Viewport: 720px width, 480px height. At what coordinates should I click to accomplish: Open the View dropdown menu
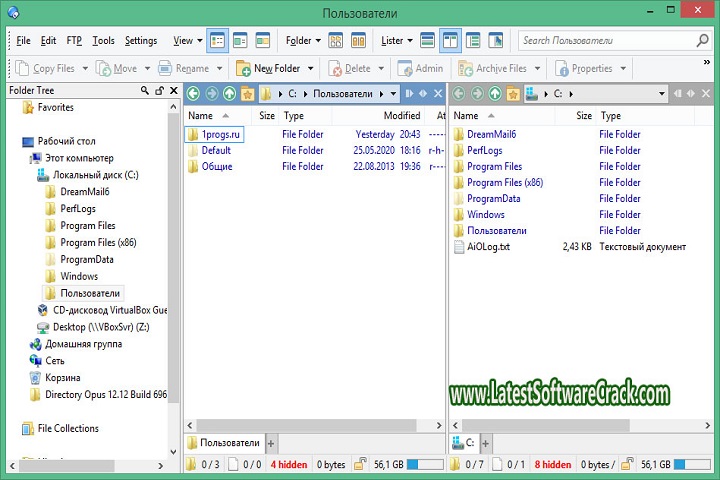(185, 41)
